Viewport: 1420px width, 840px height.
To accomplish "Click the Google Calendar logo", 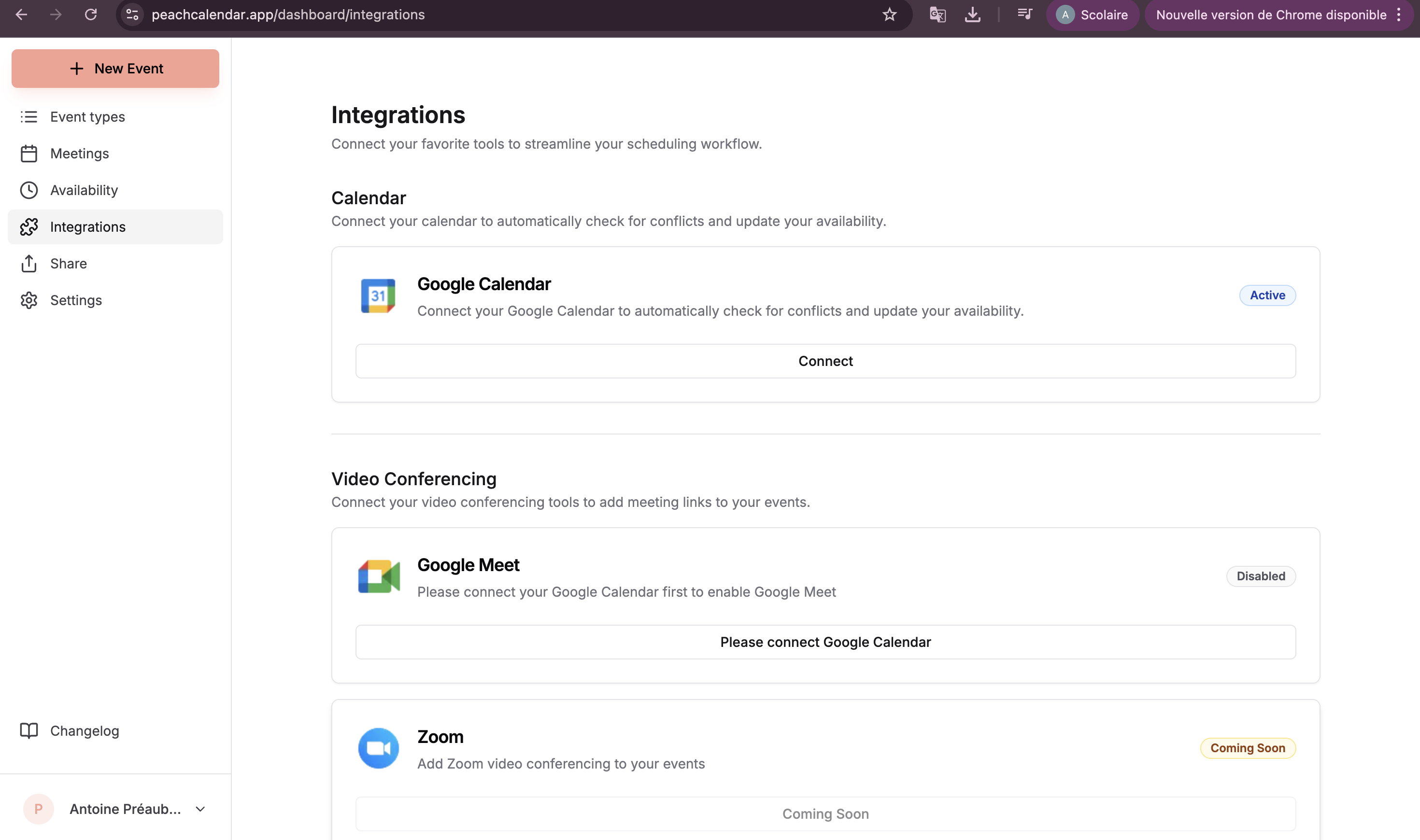I will pos(378,295).
